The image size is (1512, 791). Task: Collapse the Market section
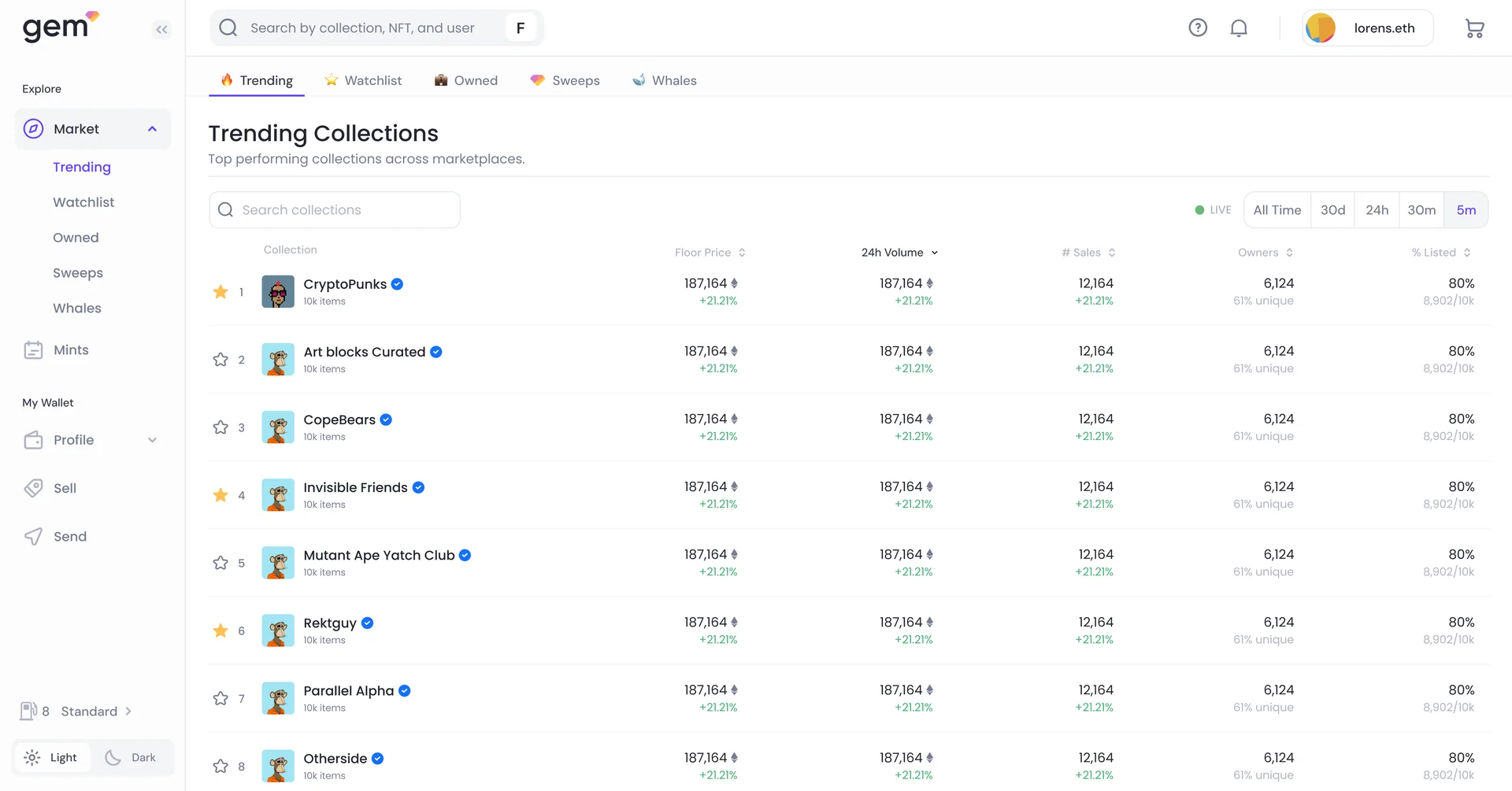pos(153,129)
